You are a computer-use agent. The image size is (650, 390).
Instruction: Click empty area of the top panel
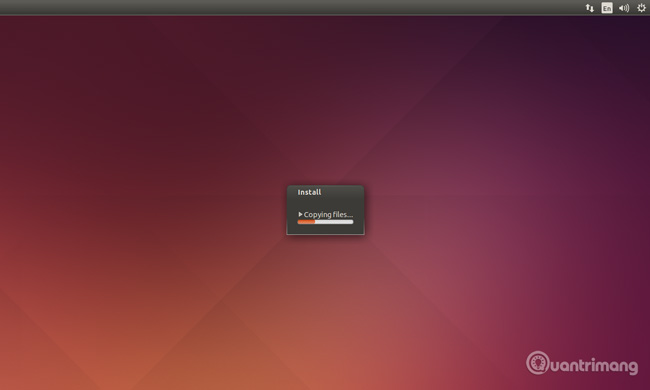pyautogui.click(x=290, y=7)
